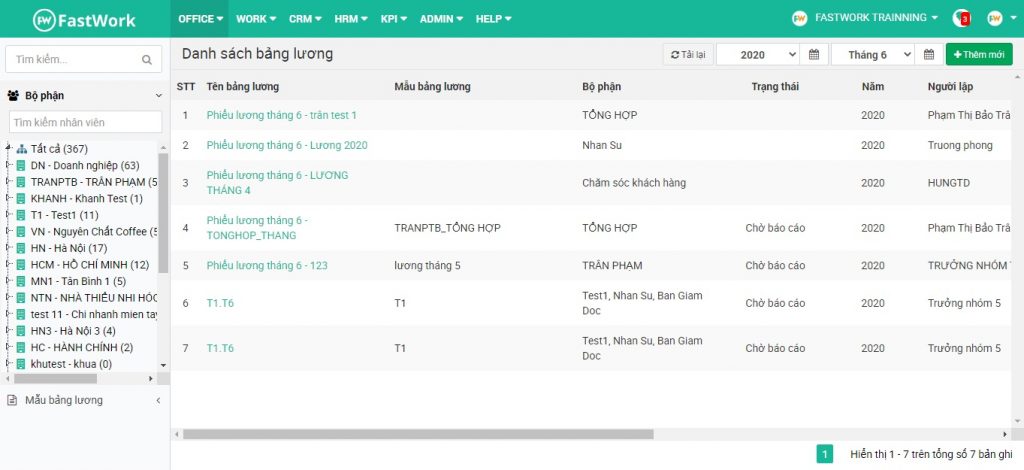
Task: Click the table horizontal scrollbar
Action: coord(418,434)
